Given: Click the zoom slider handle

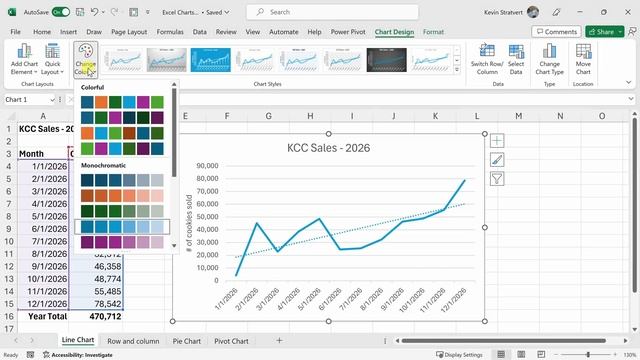Looking at the screenshot, I should pos(588,355).
